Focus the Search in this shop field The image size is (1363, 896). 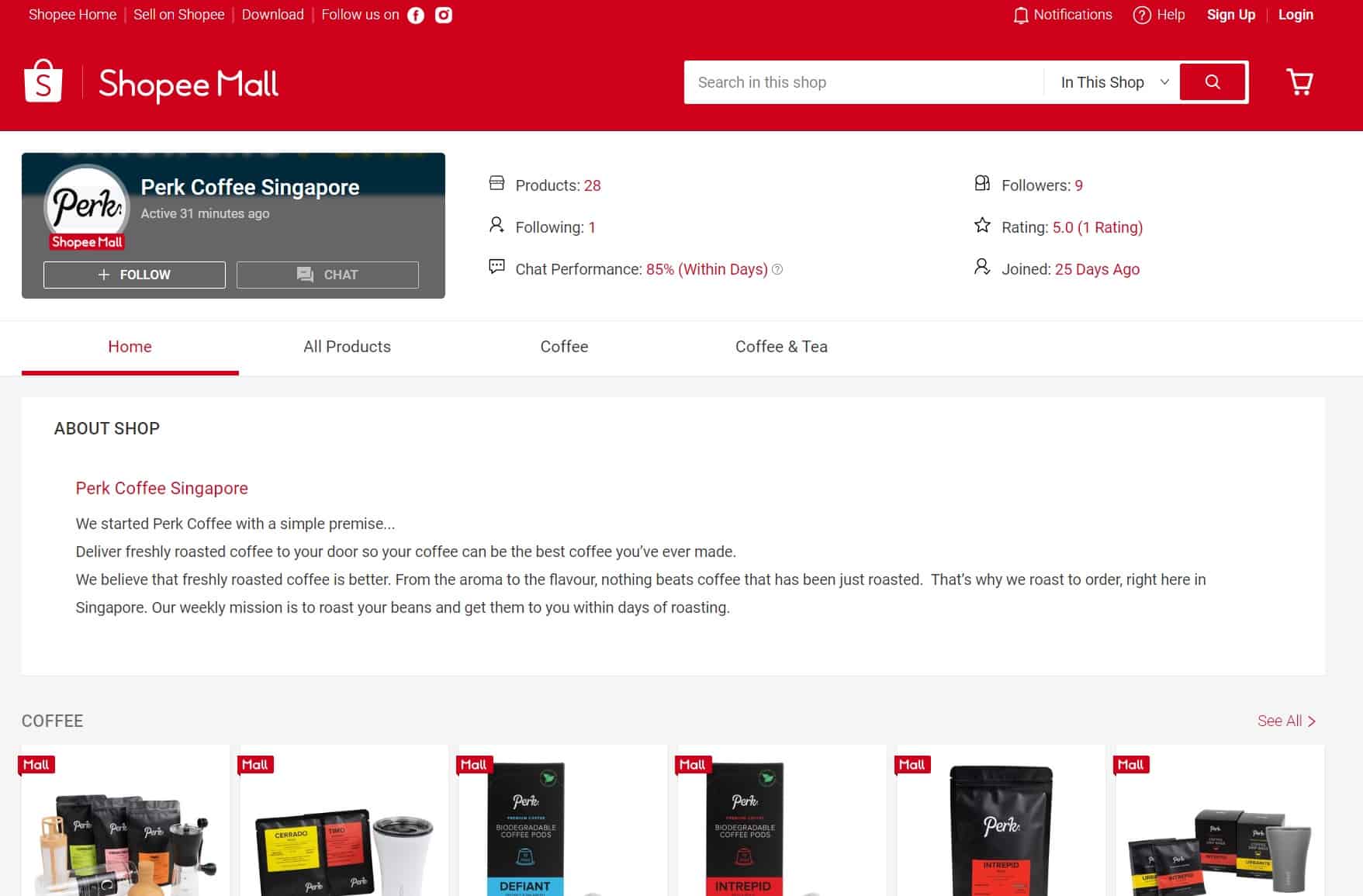[x=863, y=82]
